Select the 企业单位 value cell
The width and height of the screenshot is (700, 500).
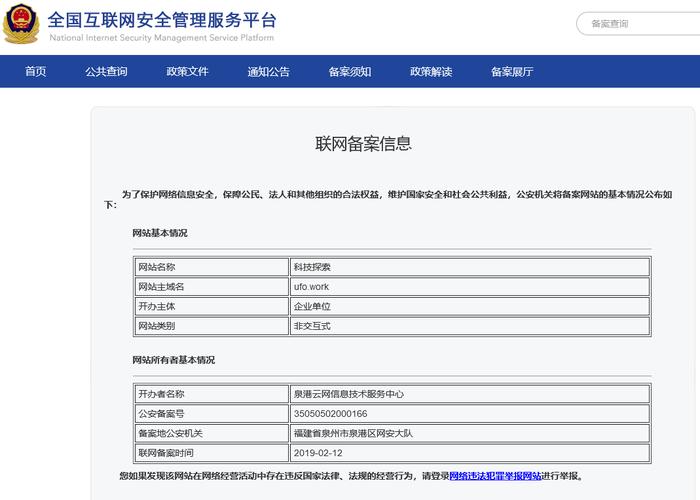470,306
